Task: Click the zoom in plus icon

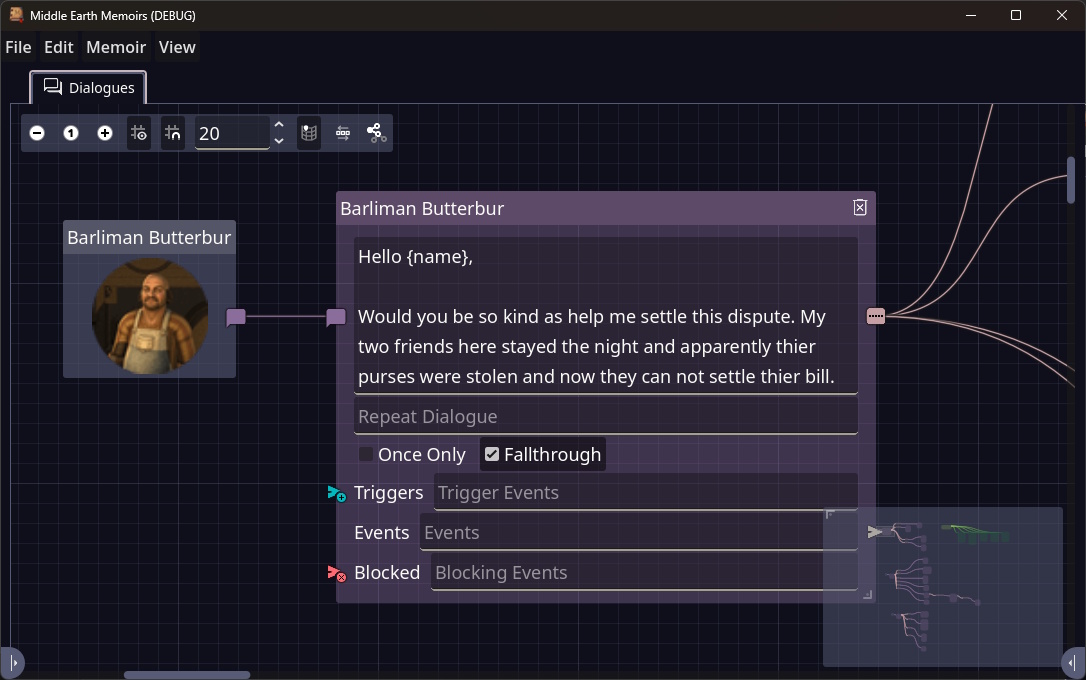Action: click(105, 133)
